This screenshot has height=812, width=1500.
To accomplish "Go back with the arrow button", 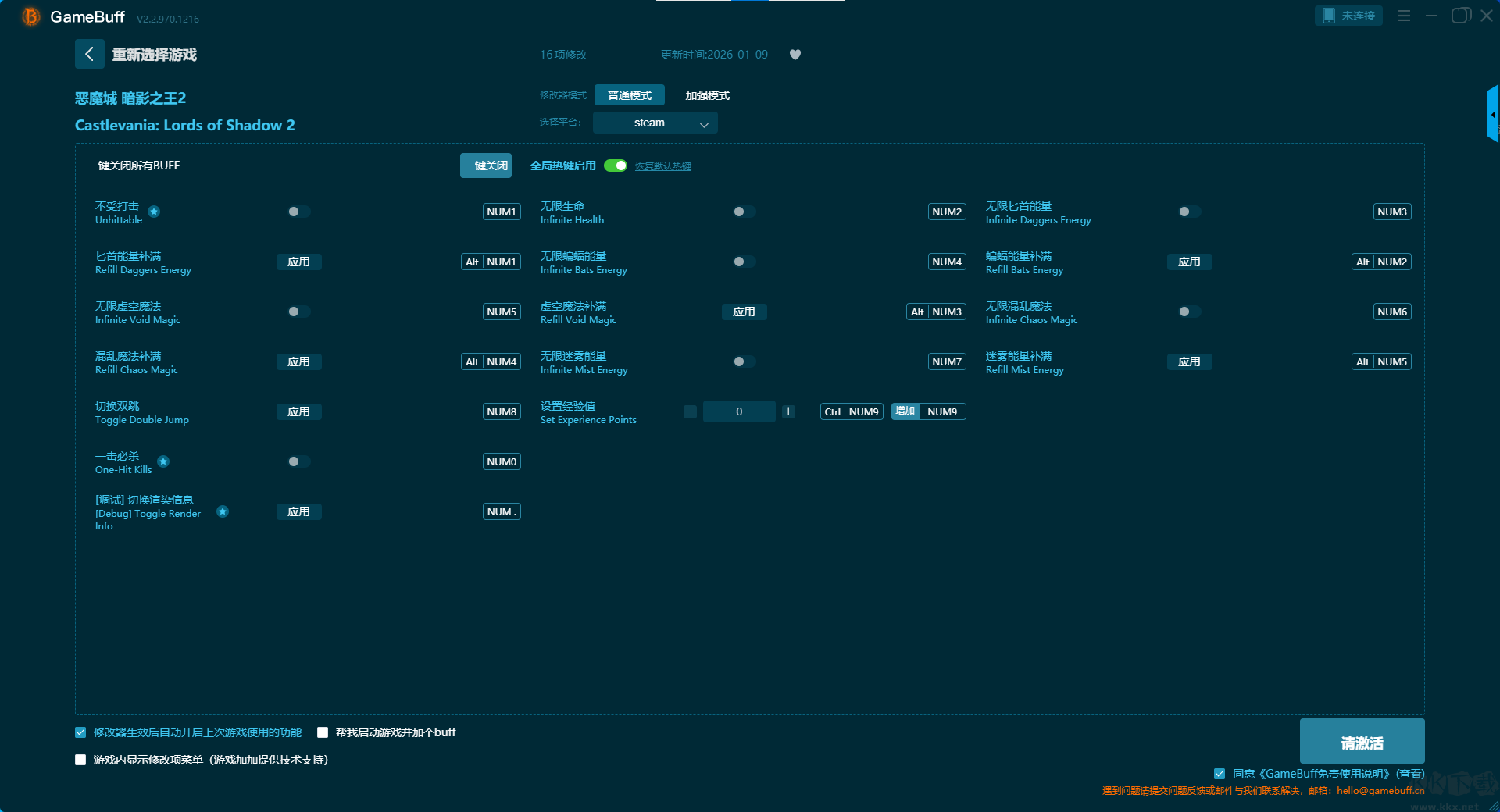I will (x=90, y=54).
